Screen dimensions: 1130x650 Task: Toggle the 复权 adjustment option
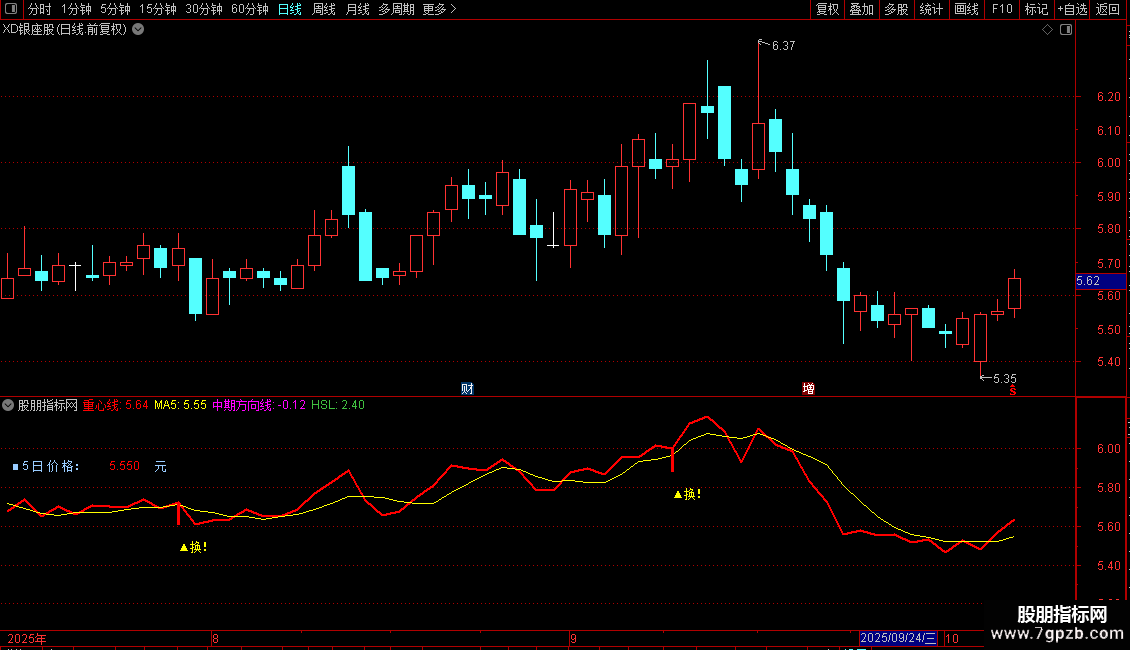tap(827, 9)
